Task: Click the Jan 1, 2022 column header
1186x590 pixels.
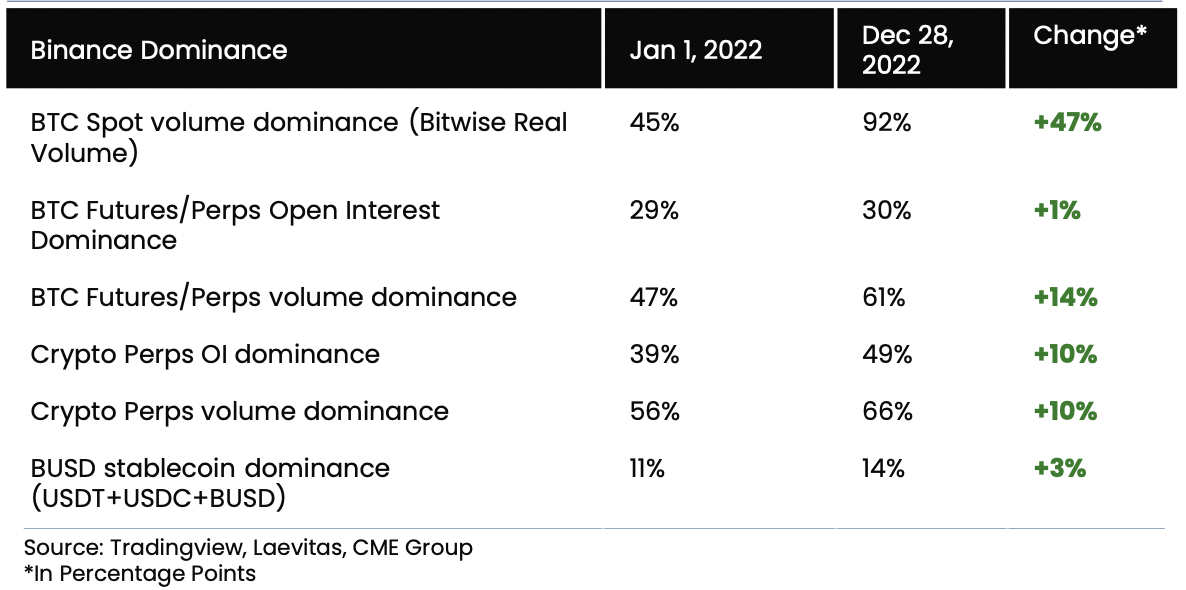Action: tap(696, 50)
